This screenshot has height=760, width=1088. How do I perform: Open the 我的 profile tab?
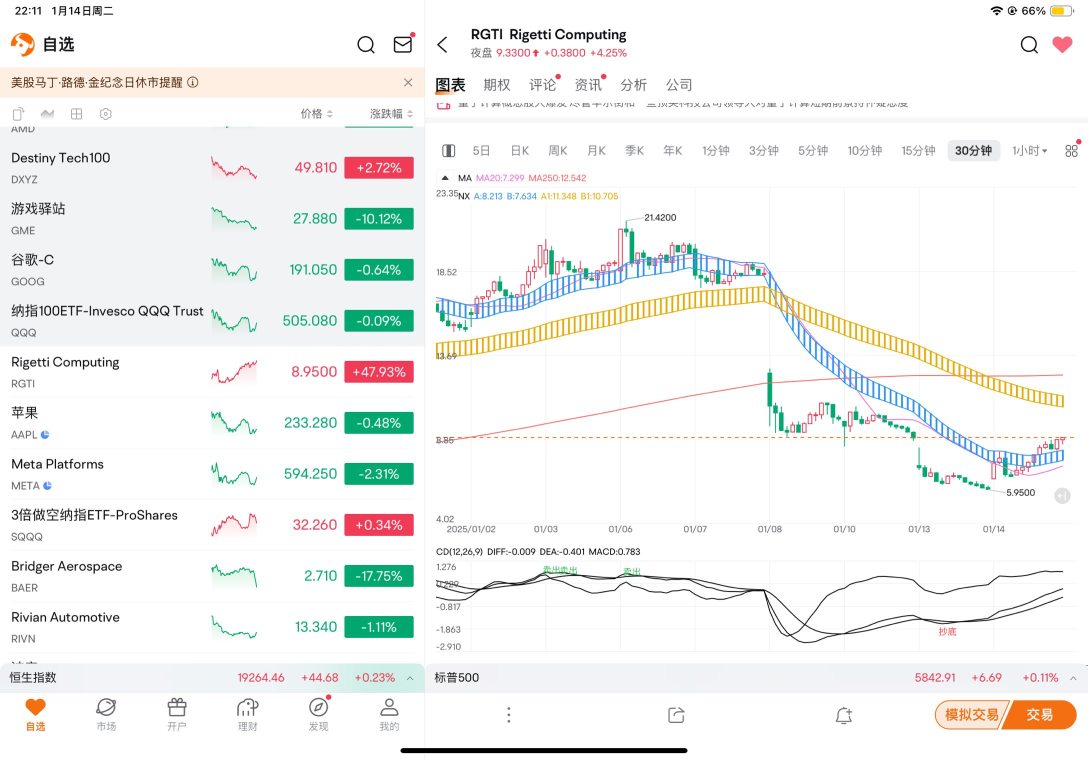389,715
